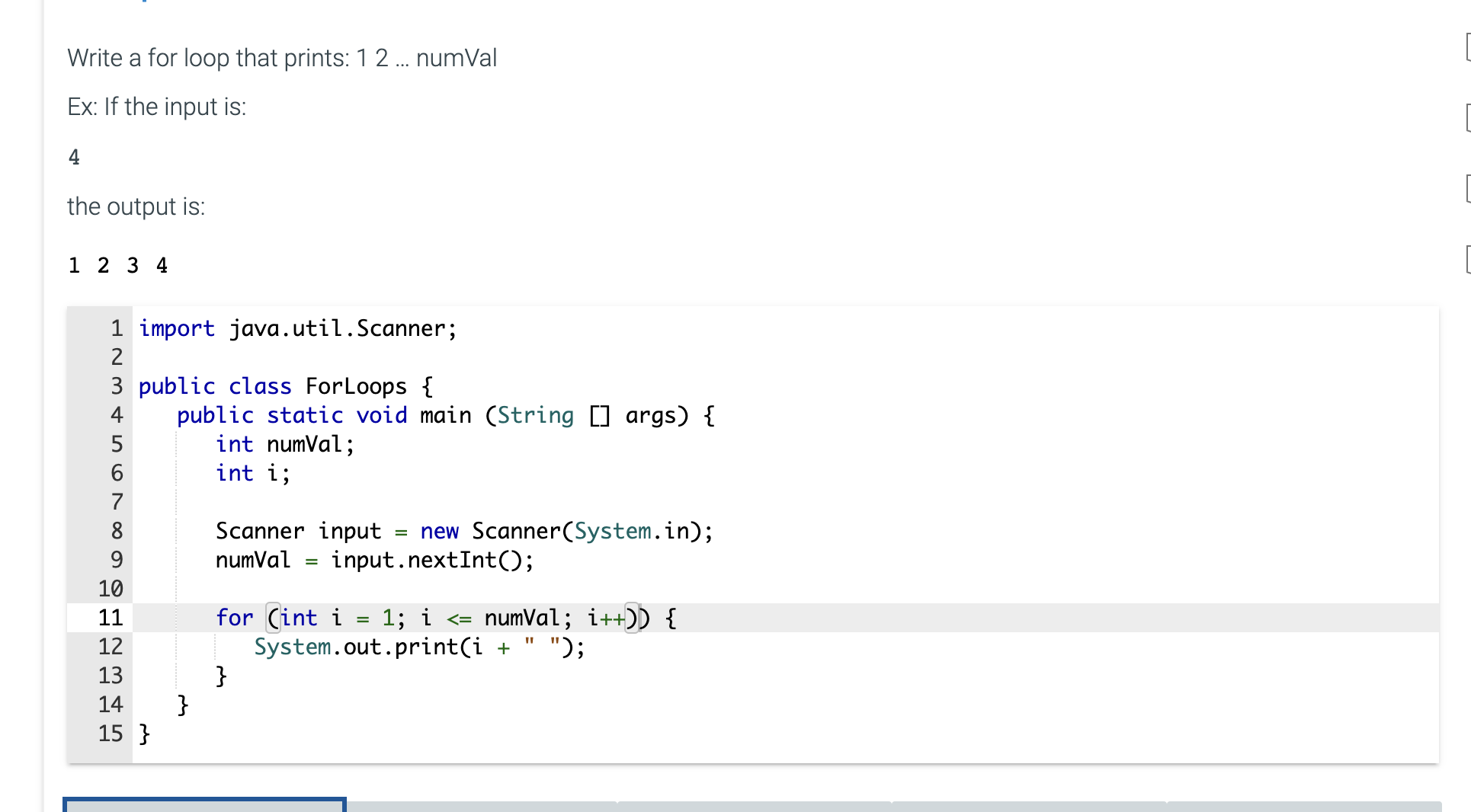Click the Scanner input assignment on line 8
1471x812 pixels.
(463, 531)
